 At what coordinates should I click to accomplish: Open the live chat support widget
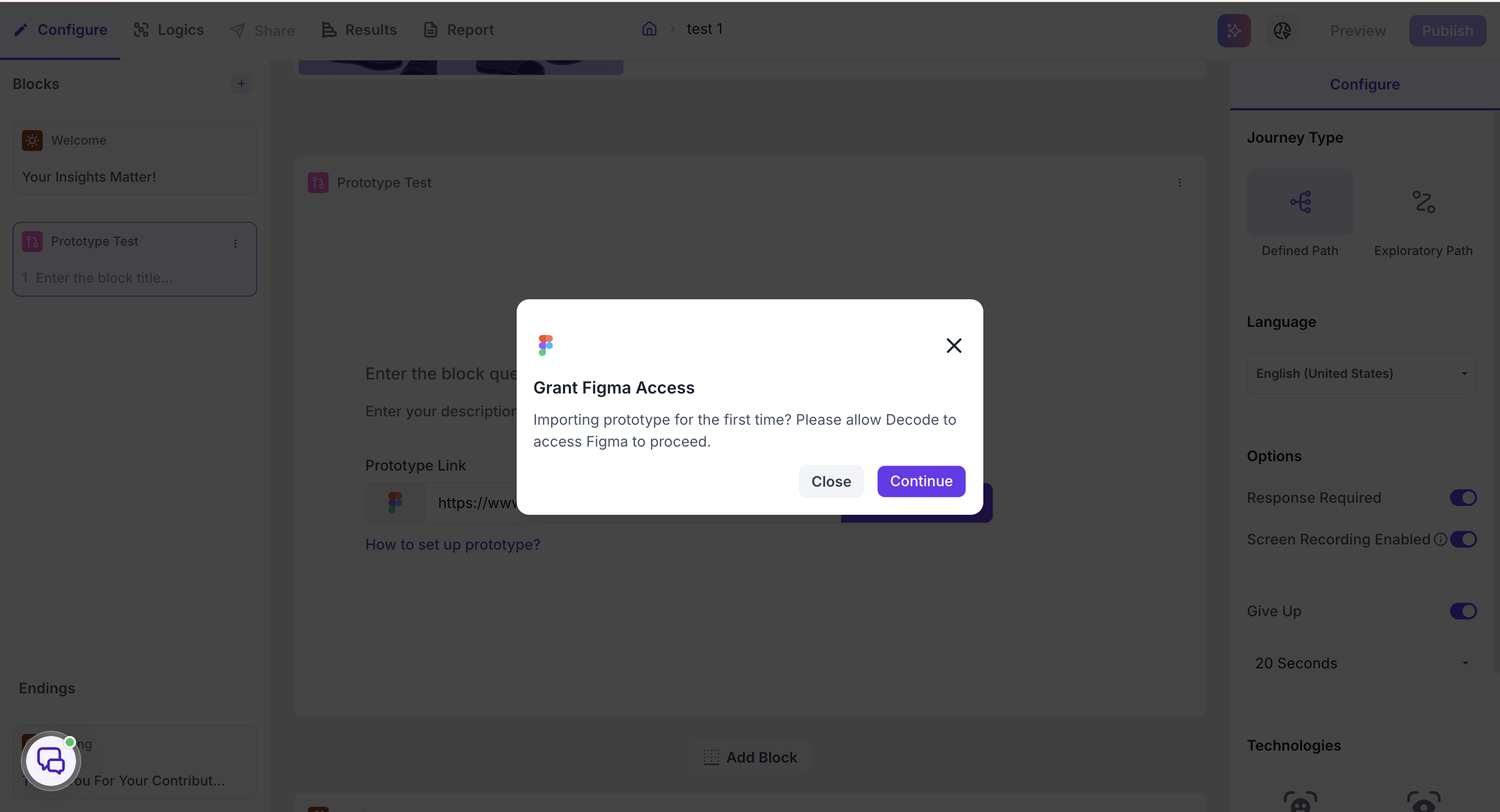(51, 761)
